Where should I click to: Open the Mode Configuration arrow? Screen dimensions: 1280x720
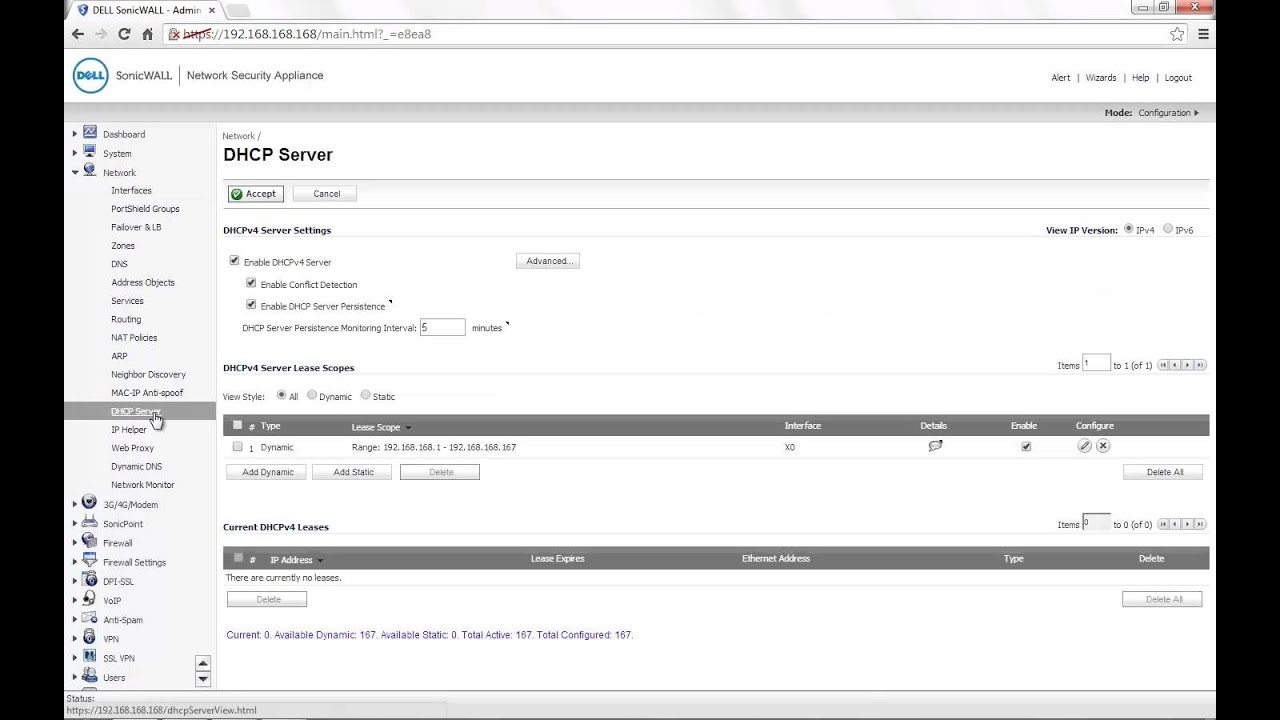coord(1197,113)
